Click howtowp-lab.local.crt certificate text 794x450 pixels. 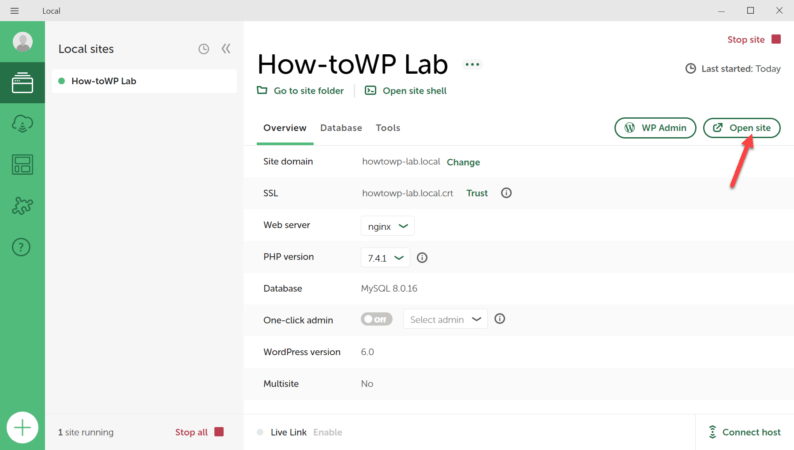(408, 193)
